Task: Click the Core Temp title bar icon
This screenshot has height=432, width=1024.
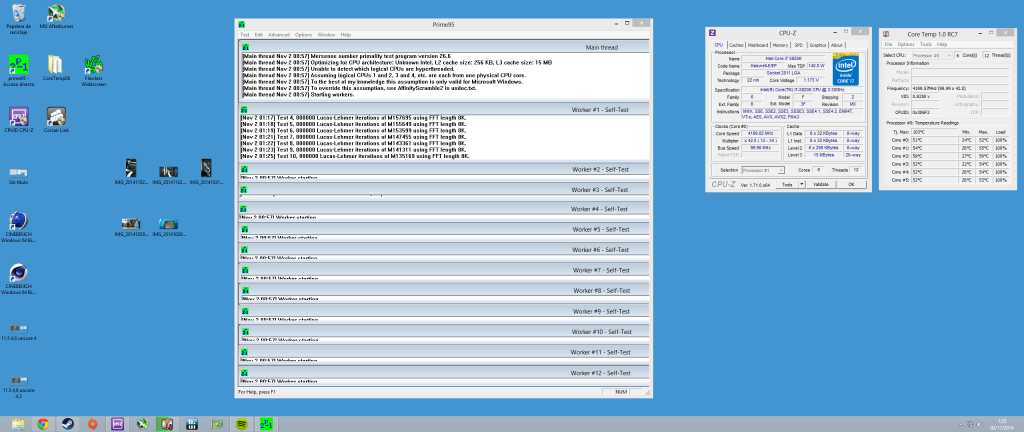Action: click(886, 33)
